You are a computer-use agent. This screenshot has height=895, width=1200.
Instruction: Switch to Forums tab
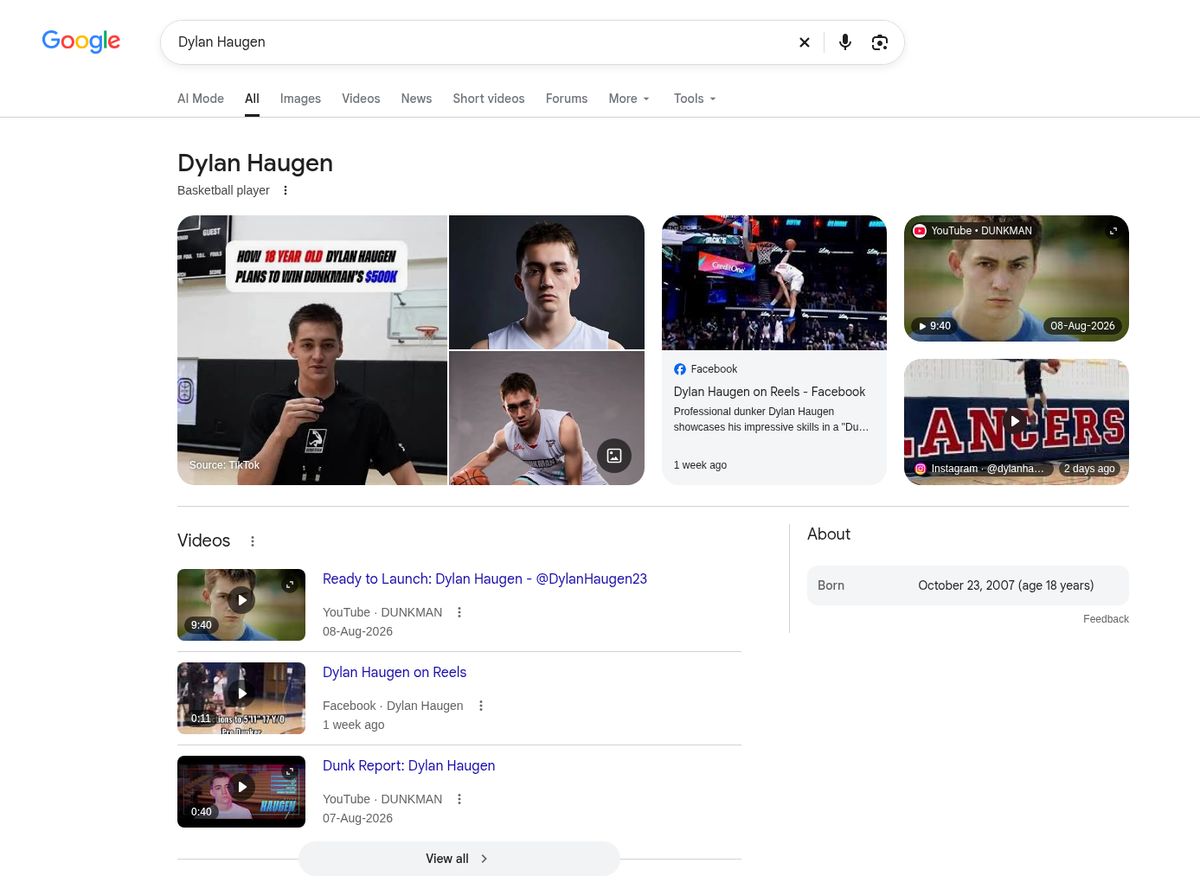pyautogui.click(x=566, y=98)
